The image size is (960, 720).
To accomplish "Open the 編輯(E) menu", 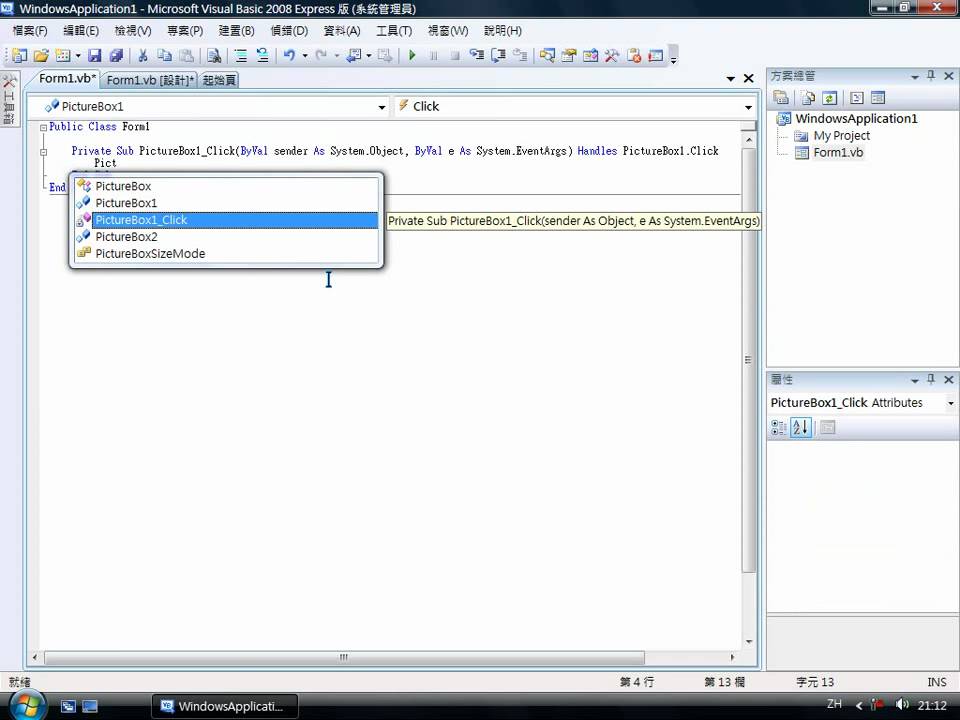I will (x=81, y=31).
